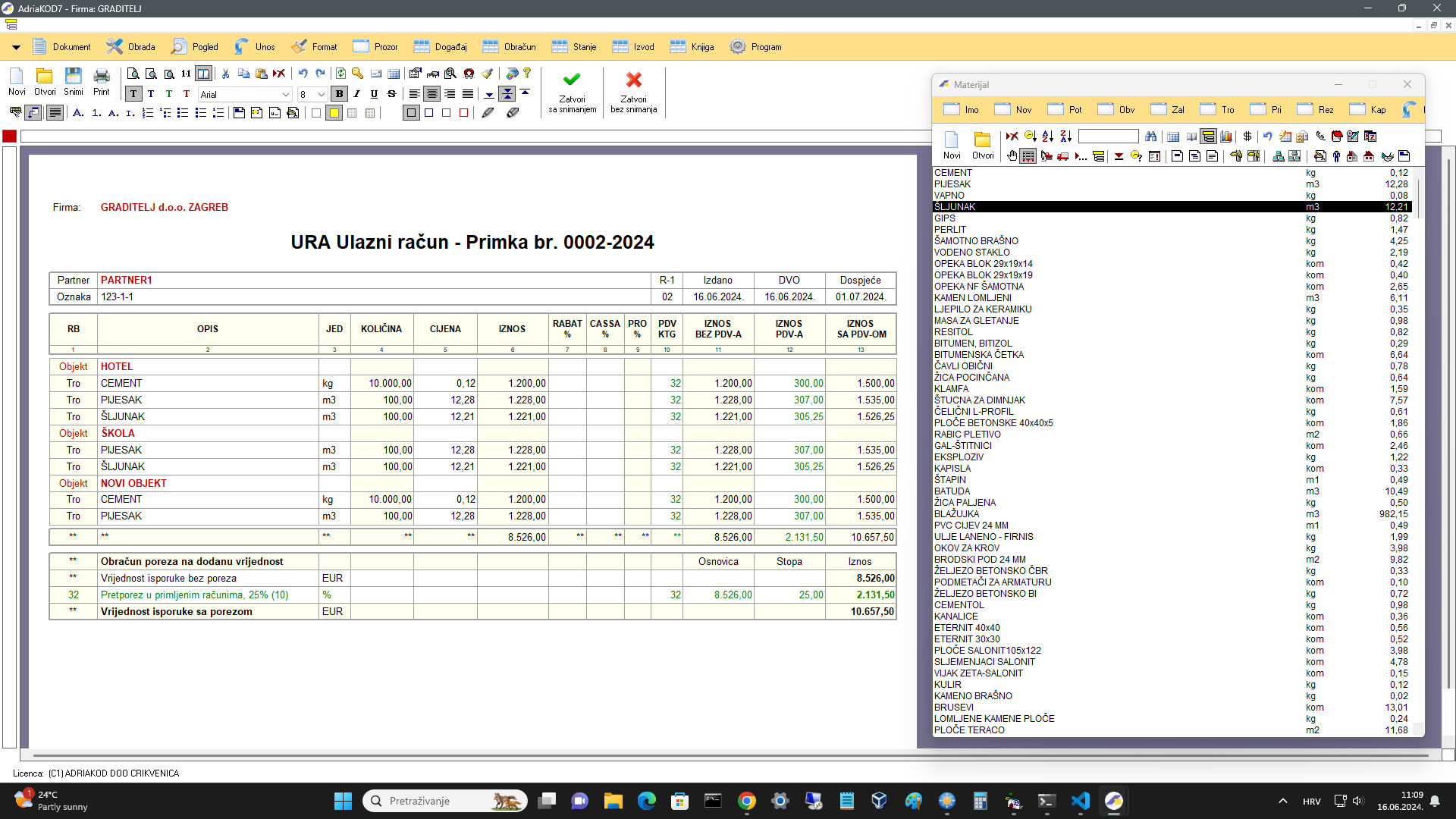The height and width of the screenshot is (819, 1456).
Task: Click the Z-A descending sort icon in Materijal
Action: (x=1066, y=136)
